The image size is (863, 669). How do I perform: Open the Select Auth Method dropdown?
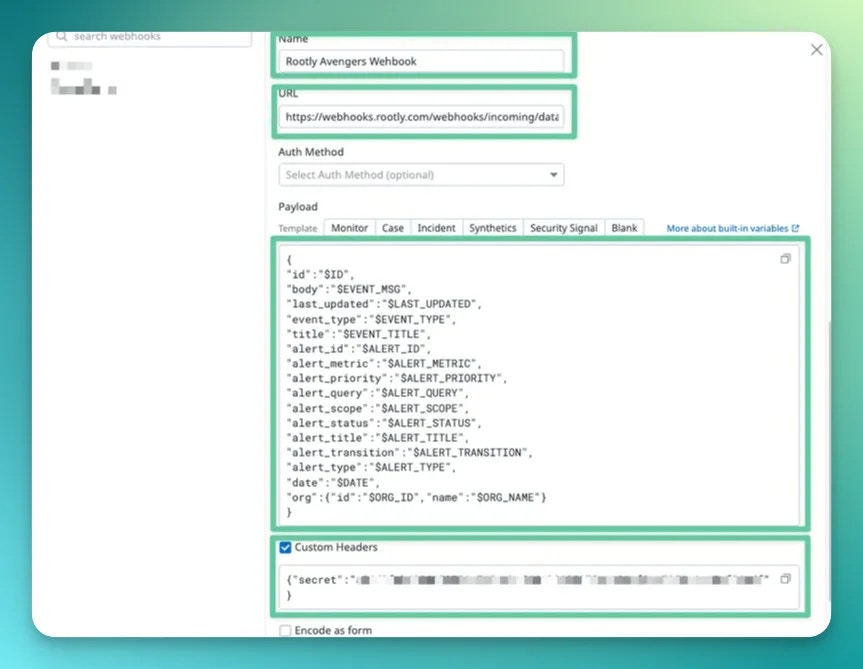pos(421,175)
